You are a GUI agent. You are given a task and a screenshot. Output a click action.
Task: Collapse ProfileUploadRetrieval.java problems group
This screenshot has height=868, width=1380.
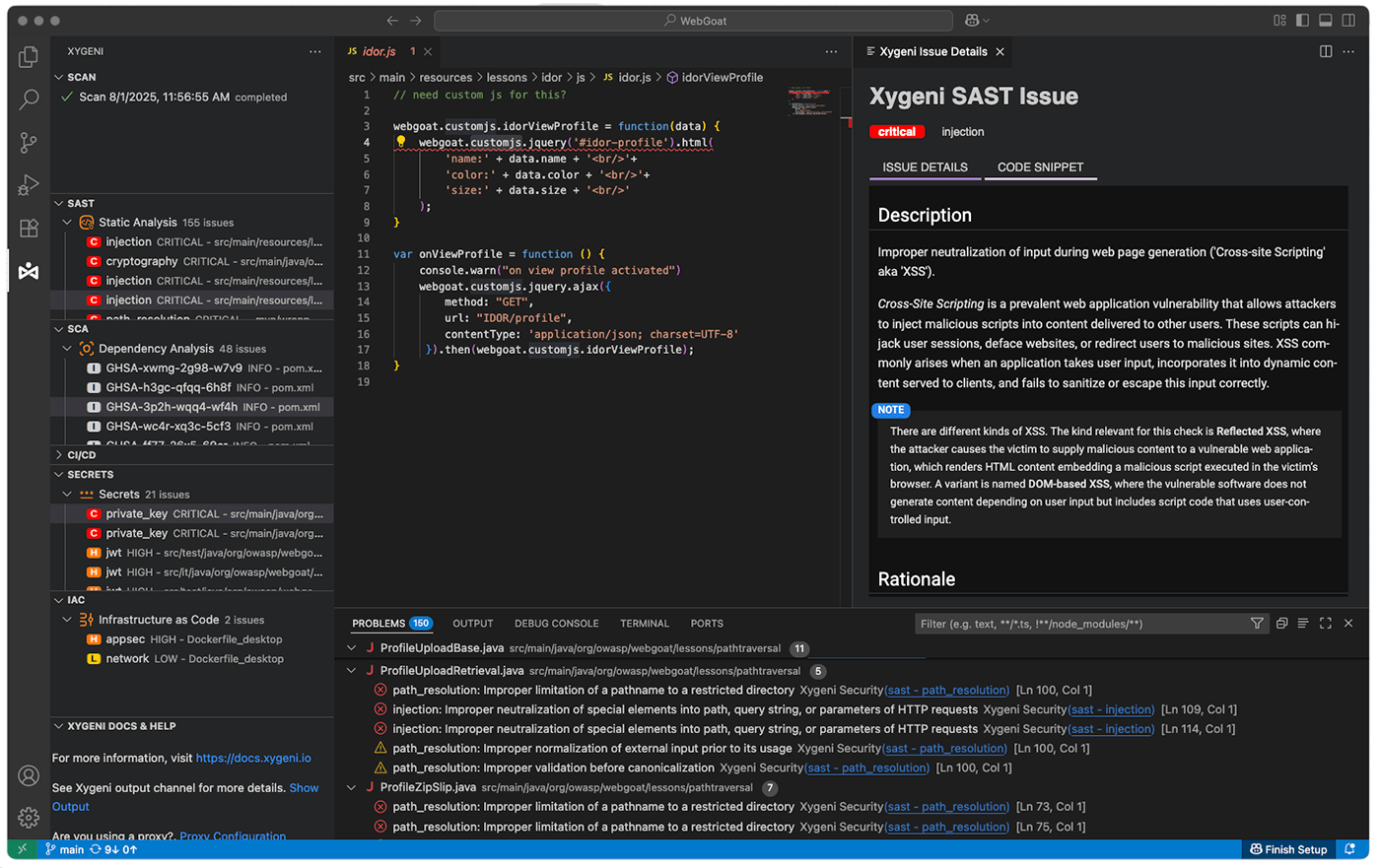tap(351, 671)
